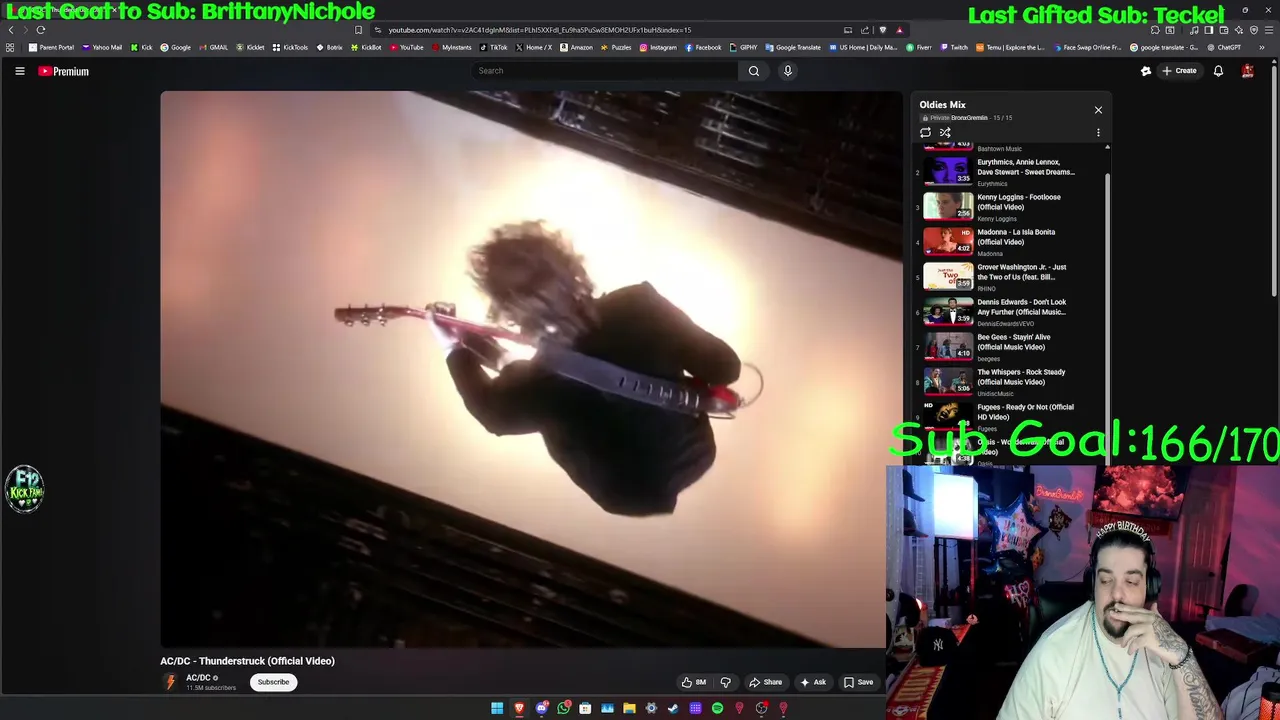Open Brave Rewards triangle icon
Viewport: 1280px width, 720px height.
coord(899,30)
